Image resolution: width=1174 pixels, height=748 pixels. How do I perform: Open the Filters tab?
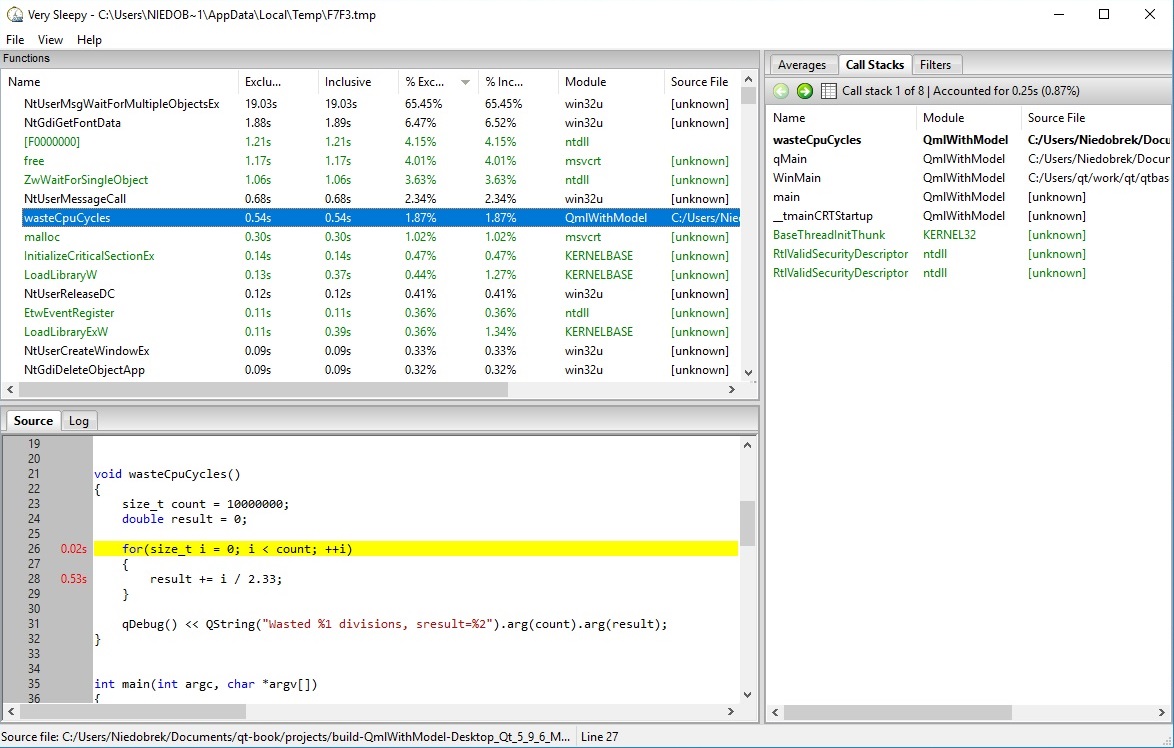click(x=935, y=65)
